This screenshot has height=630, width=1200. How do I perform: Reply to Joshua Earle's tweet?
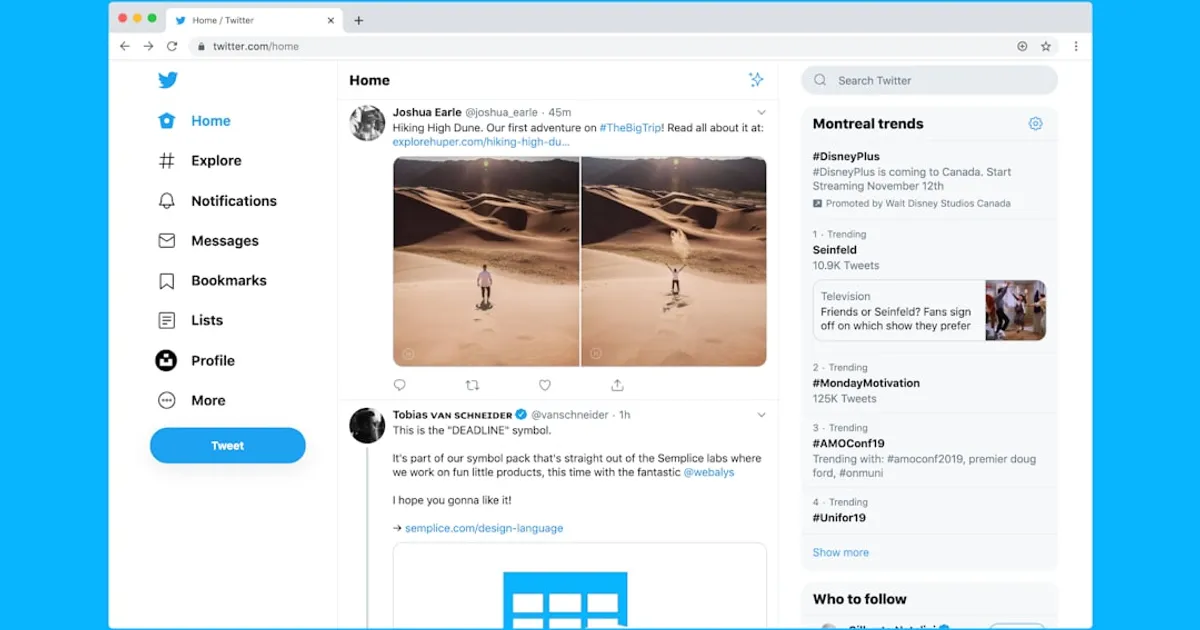coord(399,384)
